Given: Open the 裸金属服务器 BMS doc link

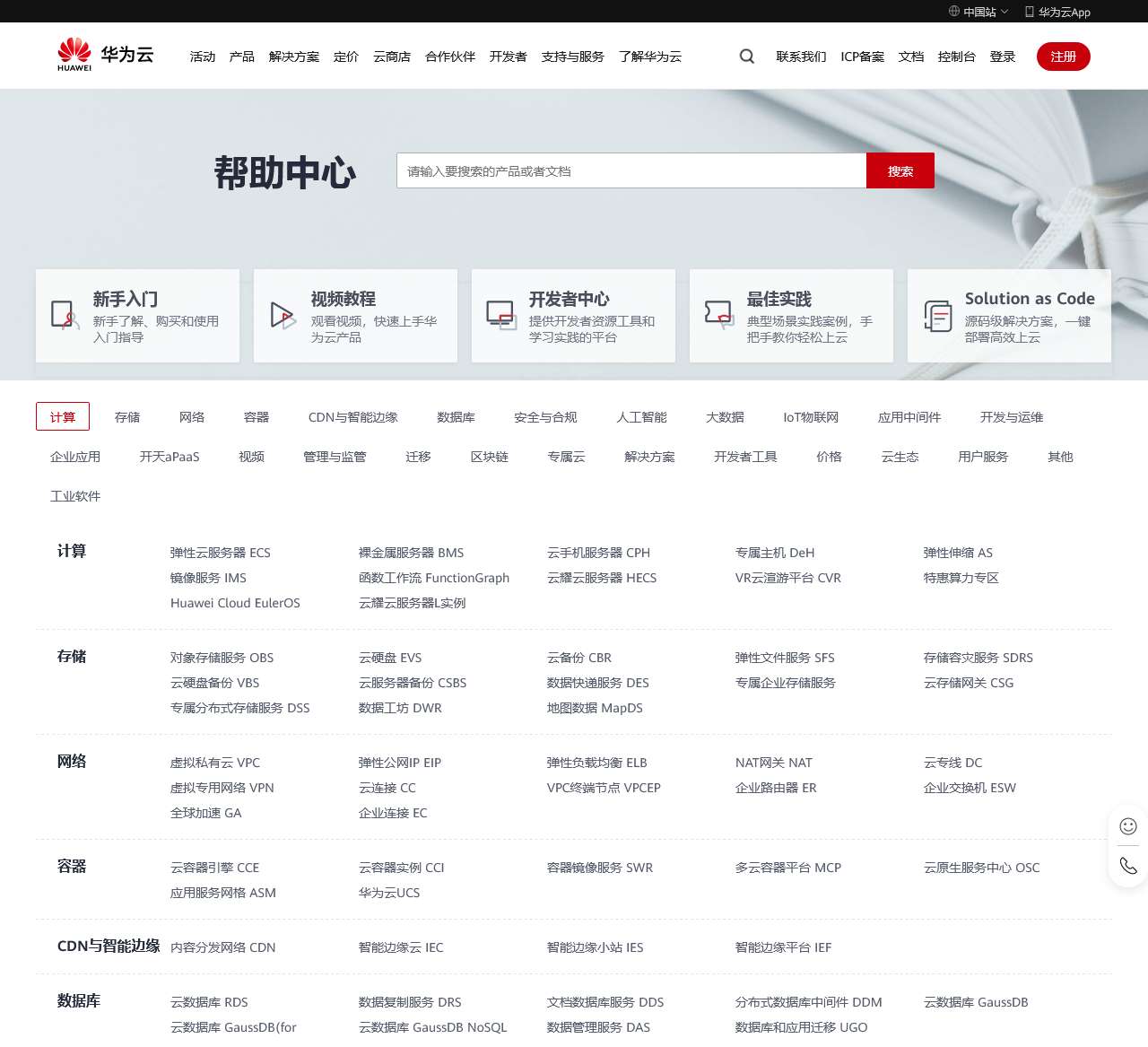Looking at the screenshot, I should (x=412, y=553).
